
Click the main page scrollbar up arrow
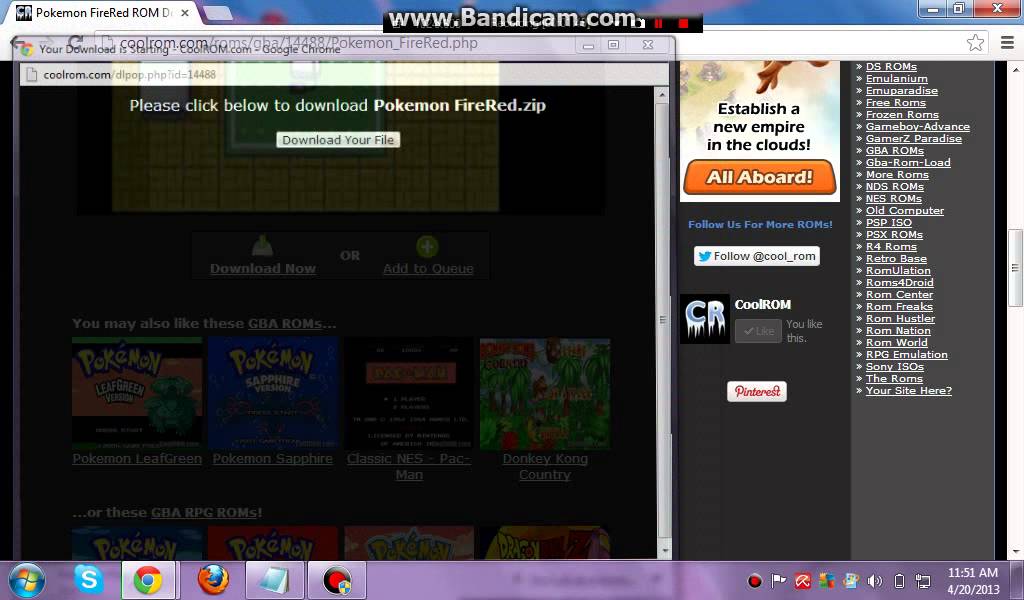(1015, 69)
